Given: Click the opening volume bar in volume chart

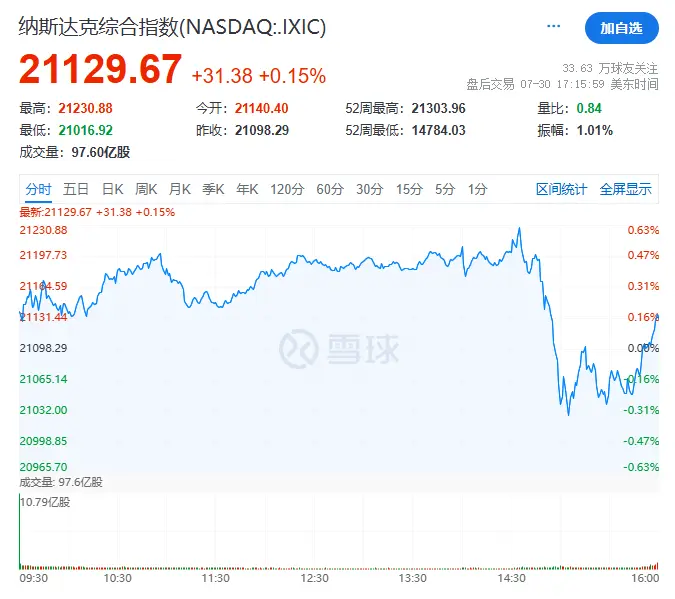Looking at the screenshot, I should click(x=20, y=532).
